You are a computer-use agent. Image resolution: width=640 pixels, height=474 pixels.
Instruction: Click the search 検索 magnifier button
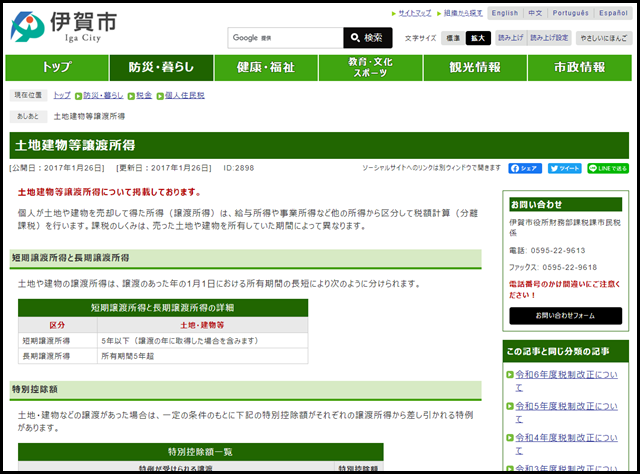pos(367,38)
